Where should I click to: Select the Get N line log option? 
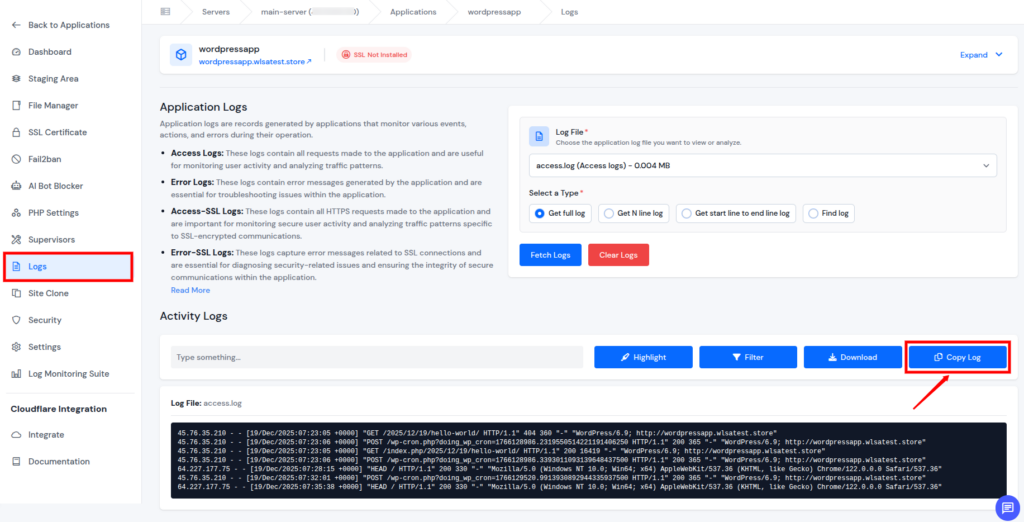tap(633, 213)
